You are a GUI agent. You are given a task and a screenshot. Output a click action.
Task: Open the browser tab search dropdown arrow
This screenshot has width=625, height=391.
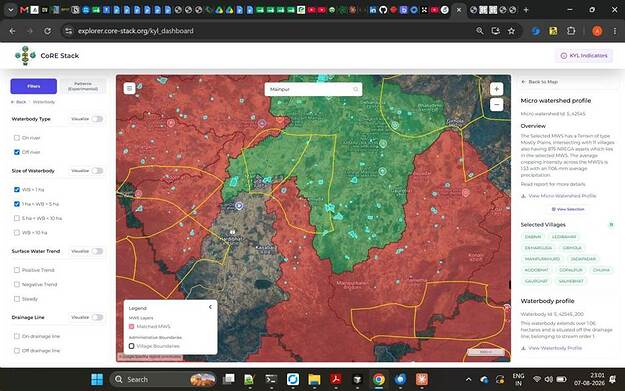(x=11, y=10)
